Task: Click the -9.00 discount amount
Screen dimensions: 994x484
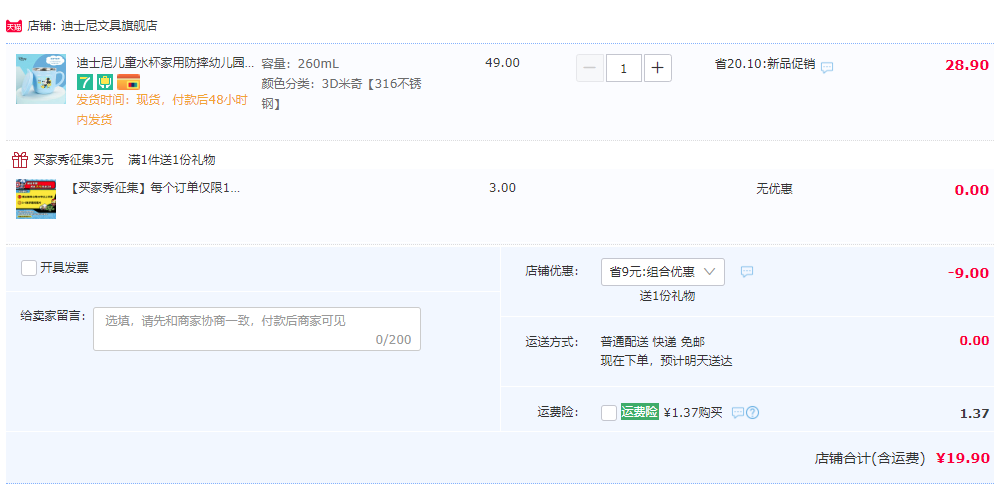Action: point(968,273)
